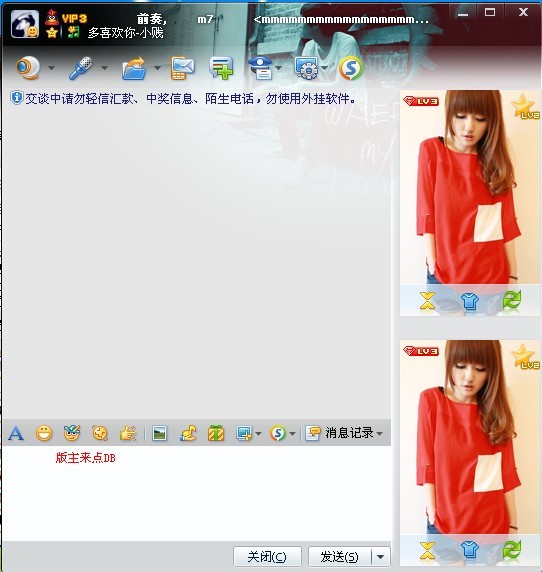The height and width of the screenshot is (572, 542).
Task: Click the security notice info shield icon
Action: 16,98
